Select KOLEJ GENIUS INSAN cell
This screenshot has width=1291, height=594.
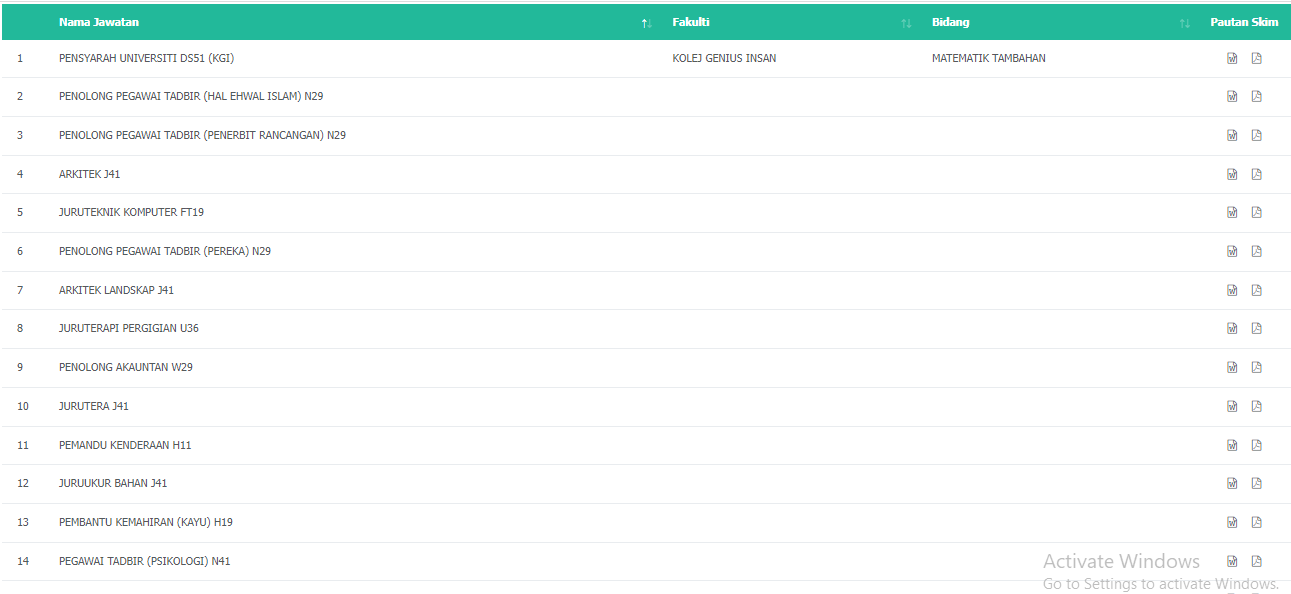(724, 58)
